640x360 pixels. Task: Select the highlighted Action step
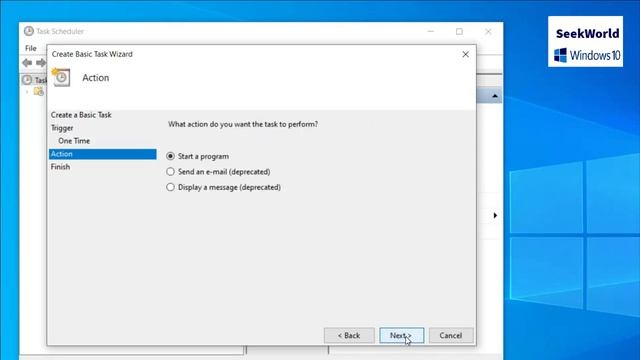click(102, 154)
